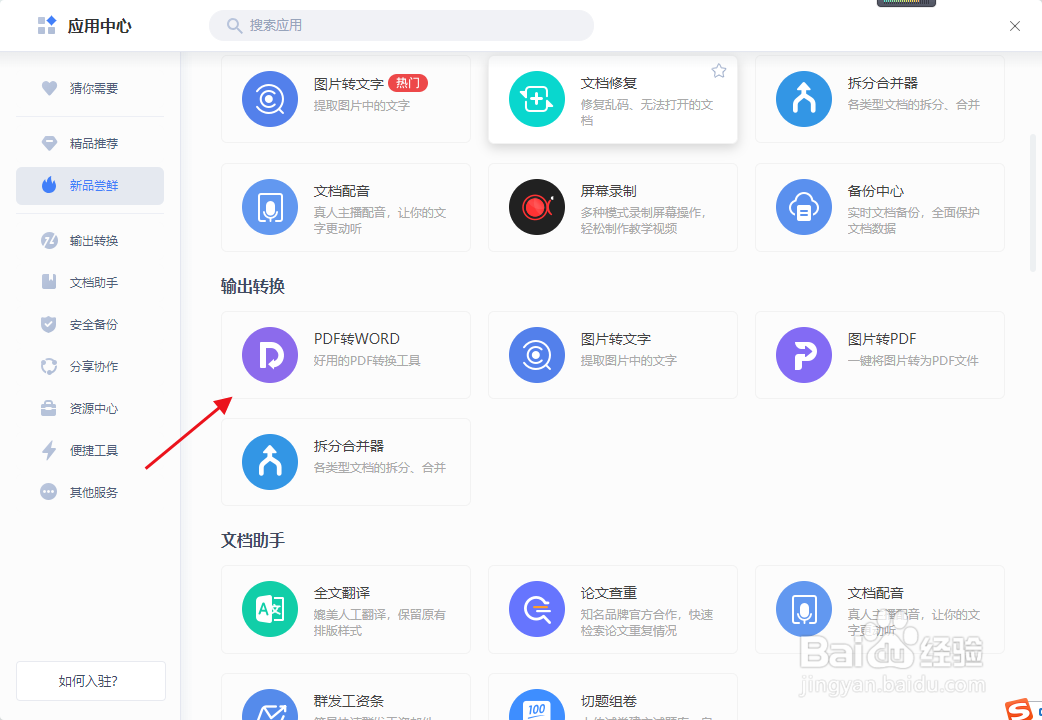Open 文档助手 sidebar category
This screenshot has height=720, width=1042.
[x=90, y=283]
